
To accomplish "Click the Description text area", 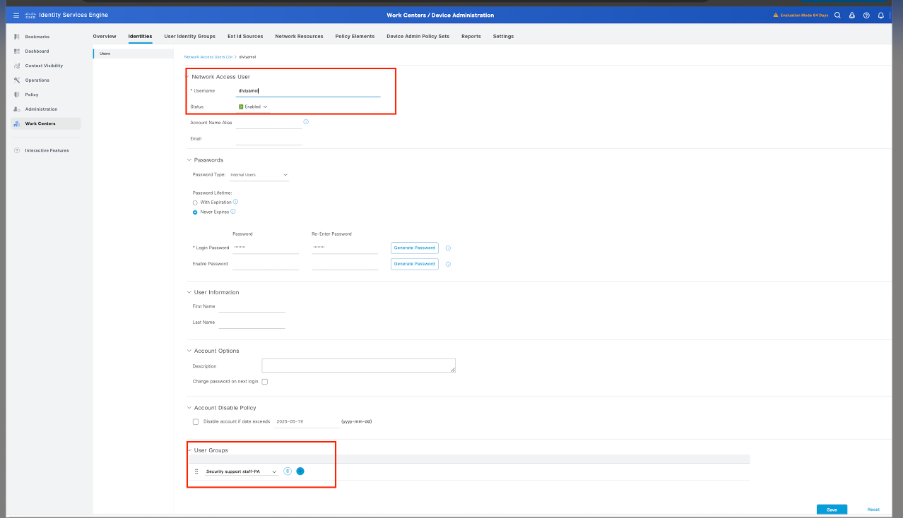I will (359, 366).
